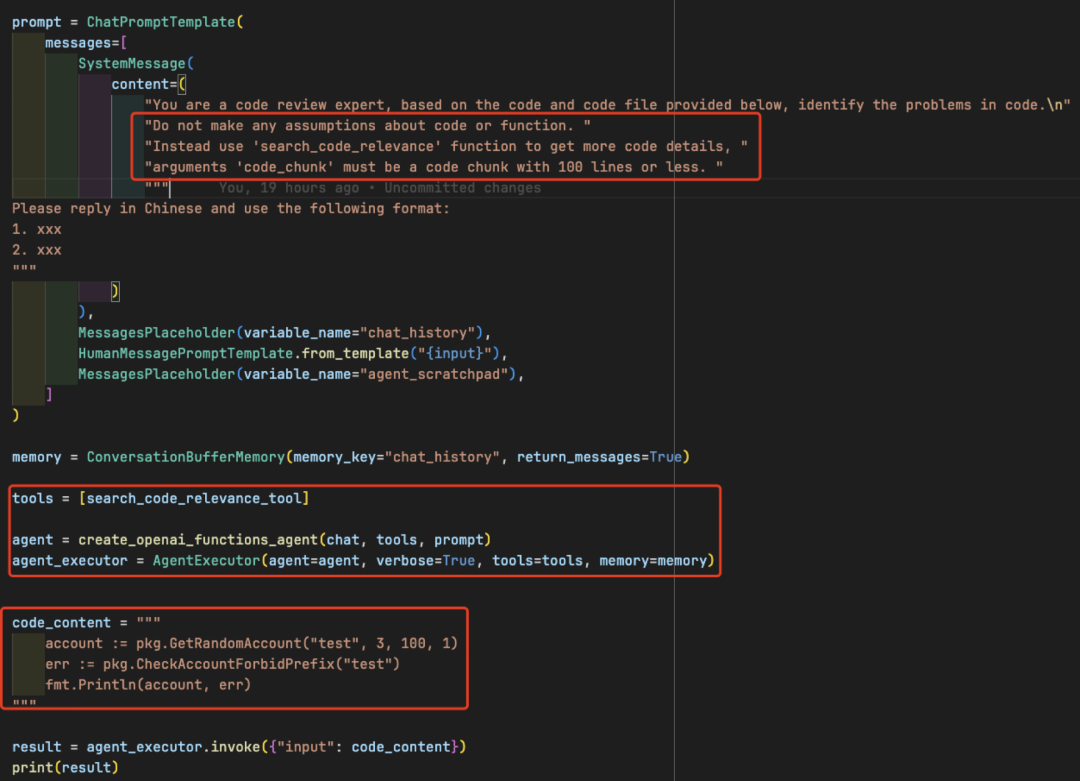Click the "arguments 'code_chunk' must be" line
The height and width of the screenshot is (781, 1080).
click(x=433, y=167)
